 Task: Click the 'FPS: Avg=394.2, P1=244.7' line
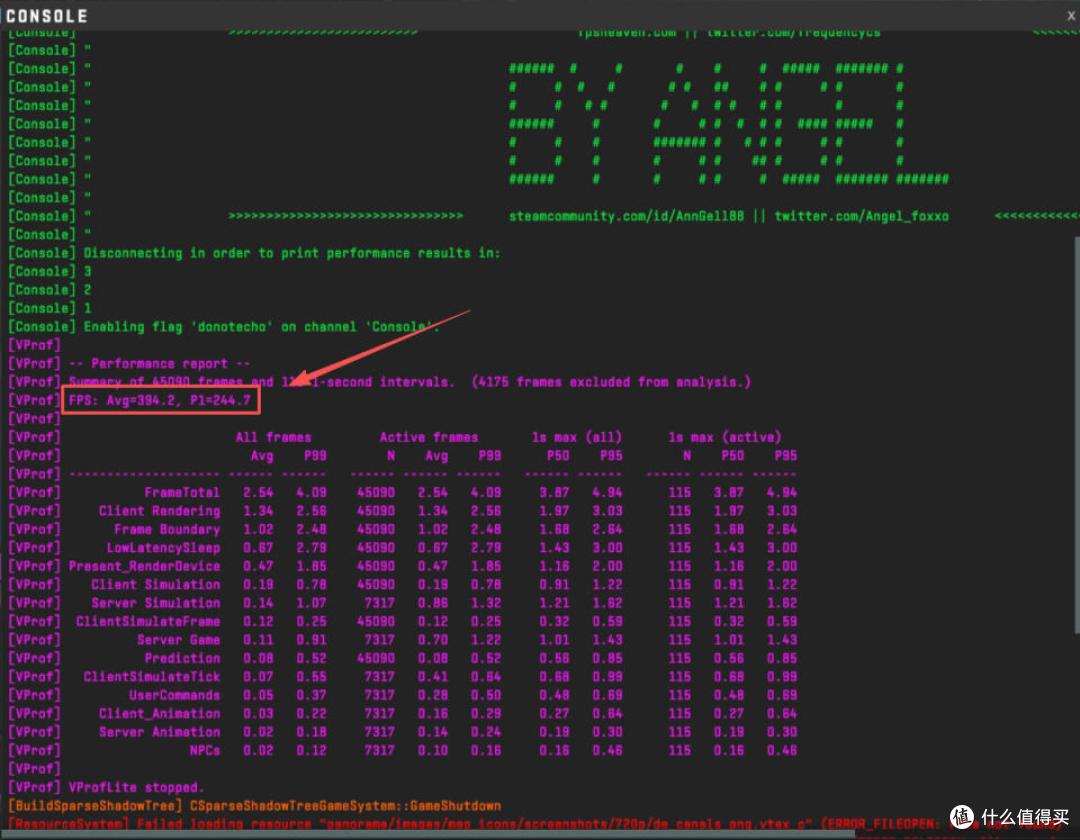pos(160,400)
